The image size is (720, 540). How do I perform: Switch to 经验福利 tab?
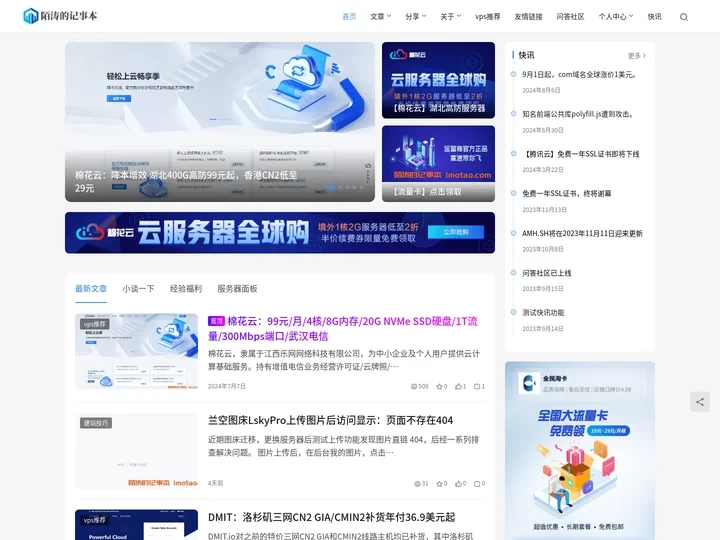point(186,289)
